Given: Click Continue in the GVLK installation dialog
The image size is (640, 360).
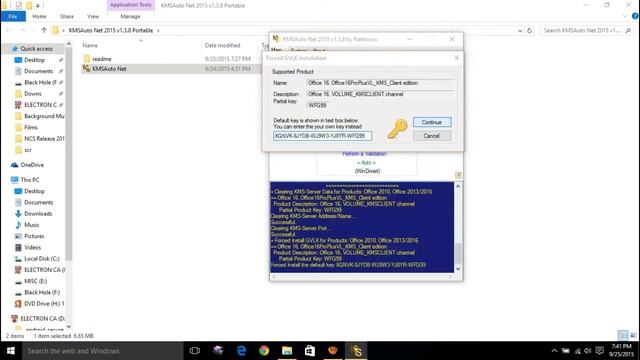Looking at the screenshot, I should pos(432,122).
